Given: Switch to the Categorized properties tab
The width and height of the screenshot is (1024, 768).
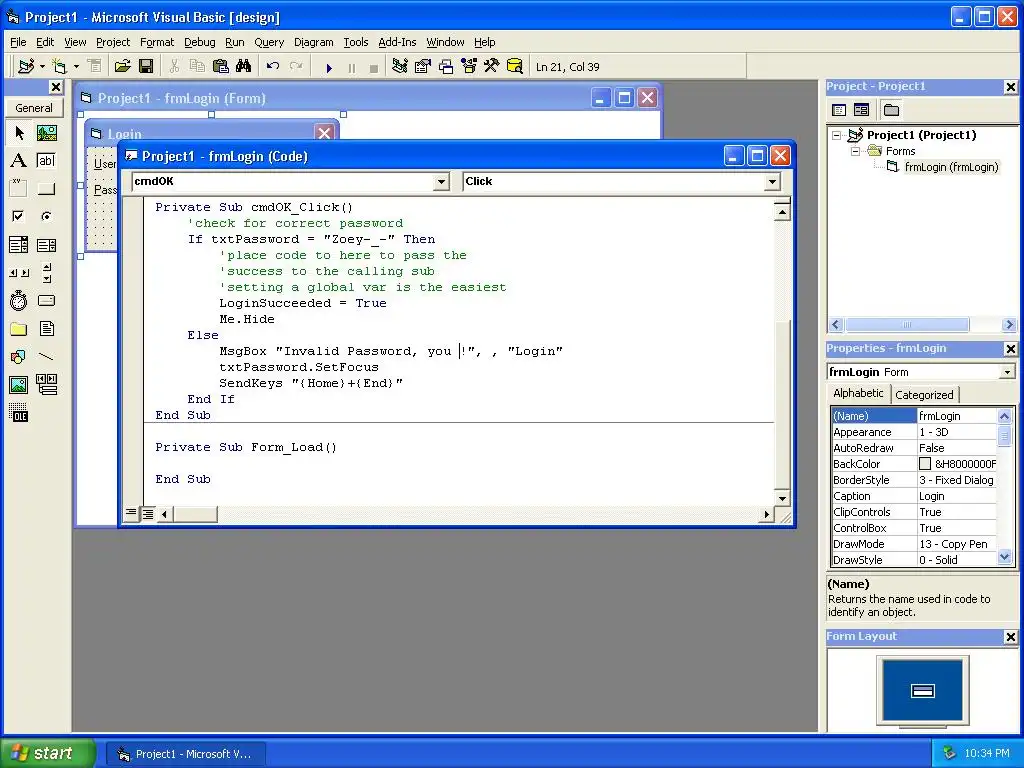Looking at the screenshot, I should 924,394.
